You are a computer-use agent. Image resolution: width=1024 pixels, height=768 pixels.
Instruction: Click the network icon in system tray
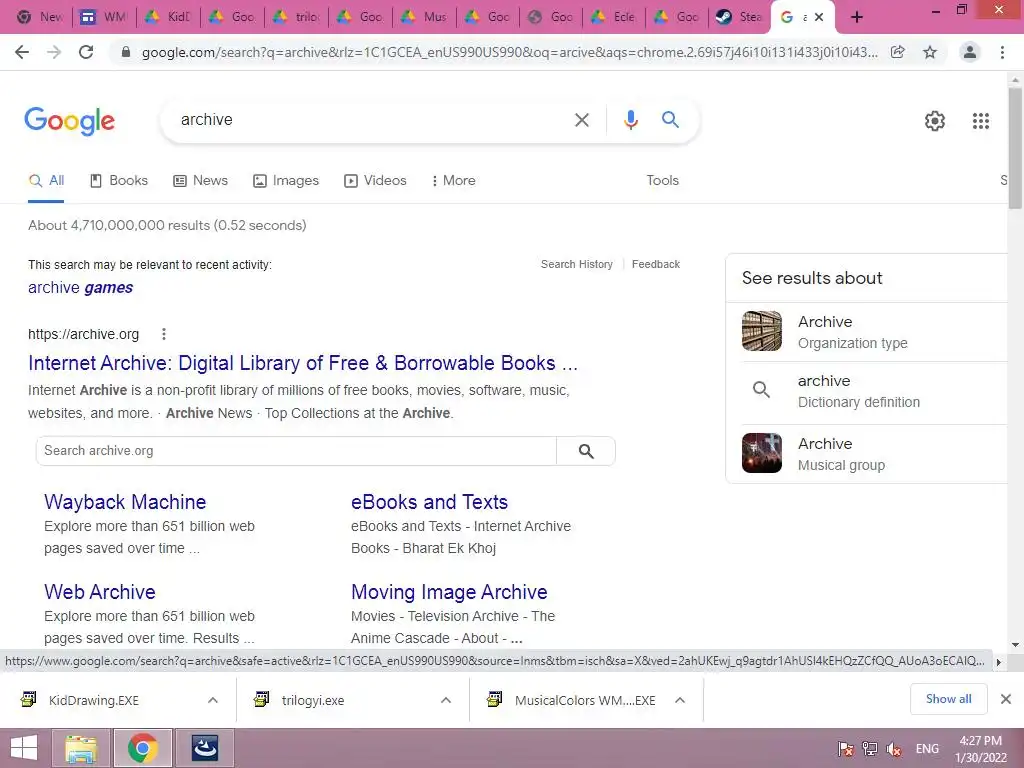[869, 749]
